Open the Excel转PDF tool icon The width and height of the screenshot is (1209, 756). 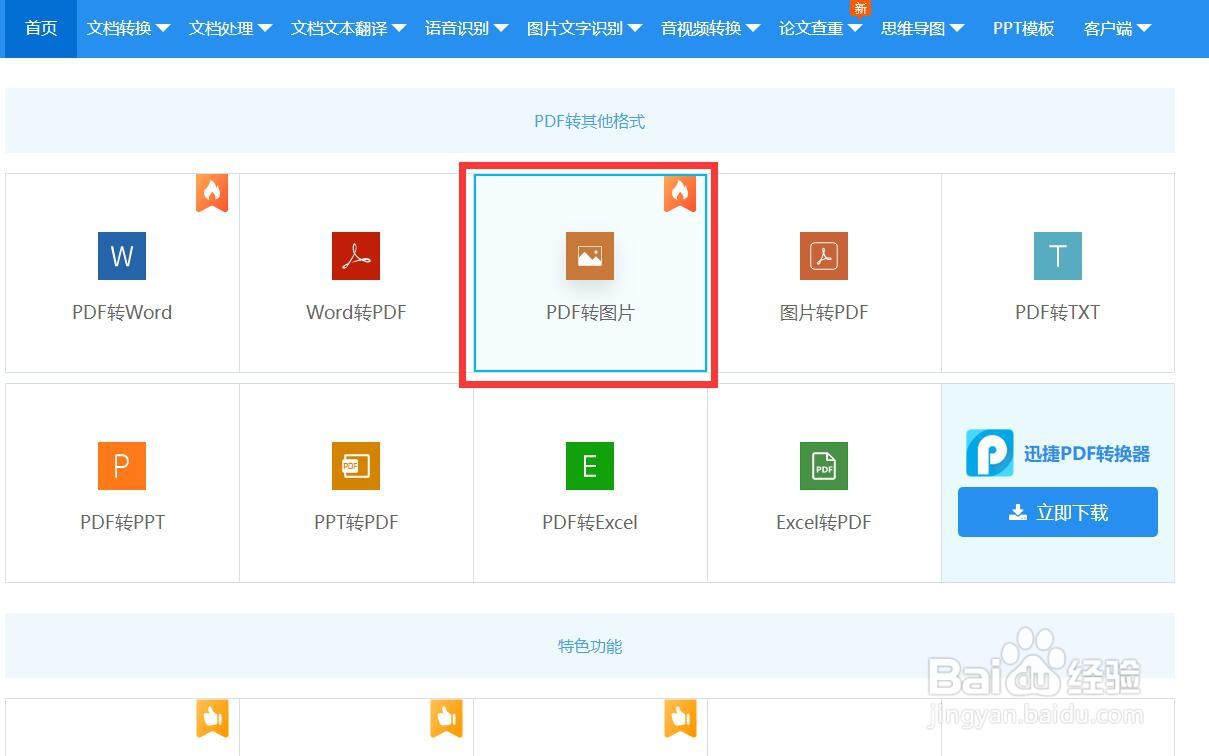(x=823, y=466)
